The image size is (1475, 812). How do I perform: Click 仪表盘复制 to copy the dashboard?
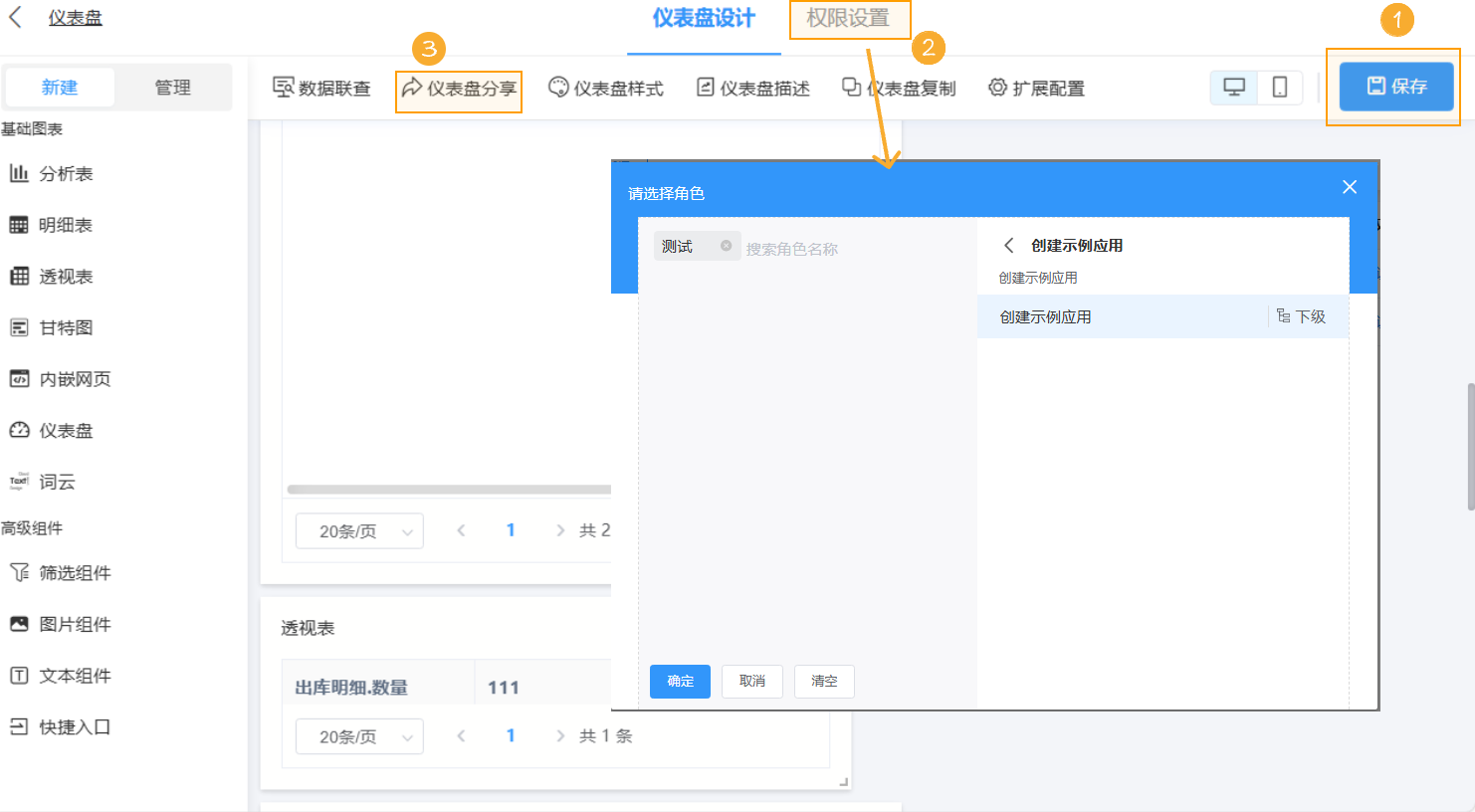click(x=897, y=88)
